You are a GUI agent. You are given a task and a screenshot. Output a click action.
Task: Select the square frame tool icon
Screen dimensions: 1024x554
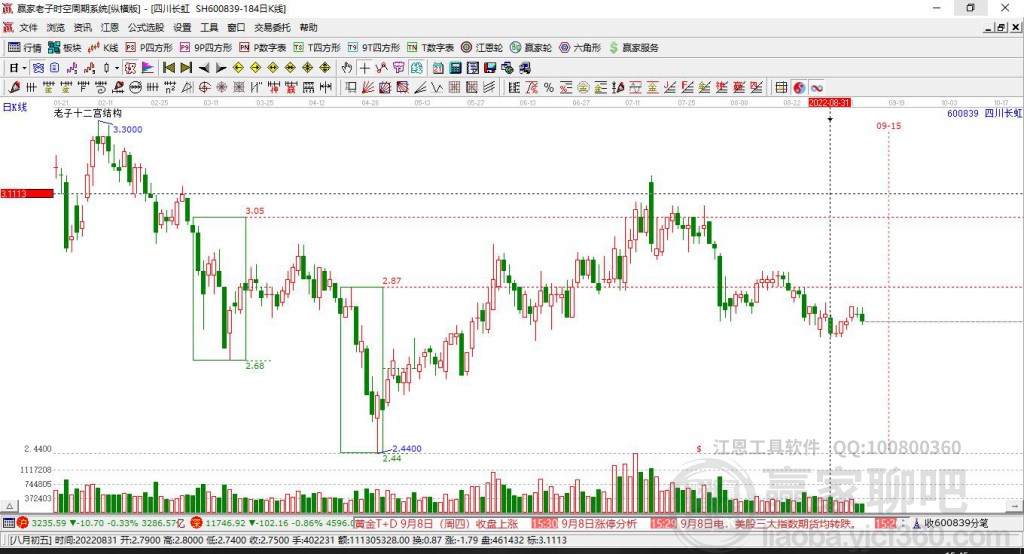[350, 88]
